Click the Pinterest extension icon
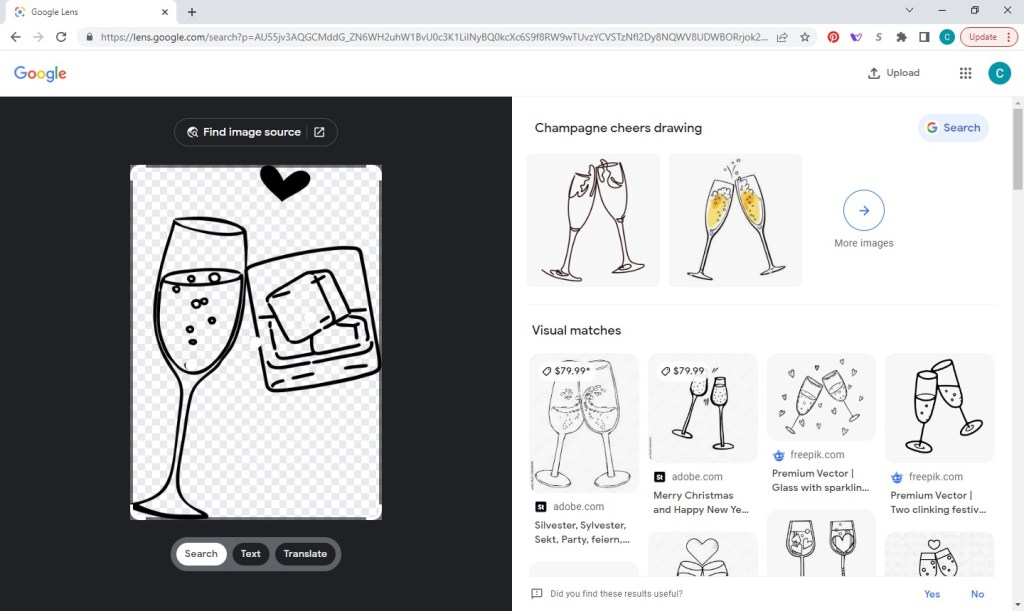The image size is (1024, 611). 833,37
